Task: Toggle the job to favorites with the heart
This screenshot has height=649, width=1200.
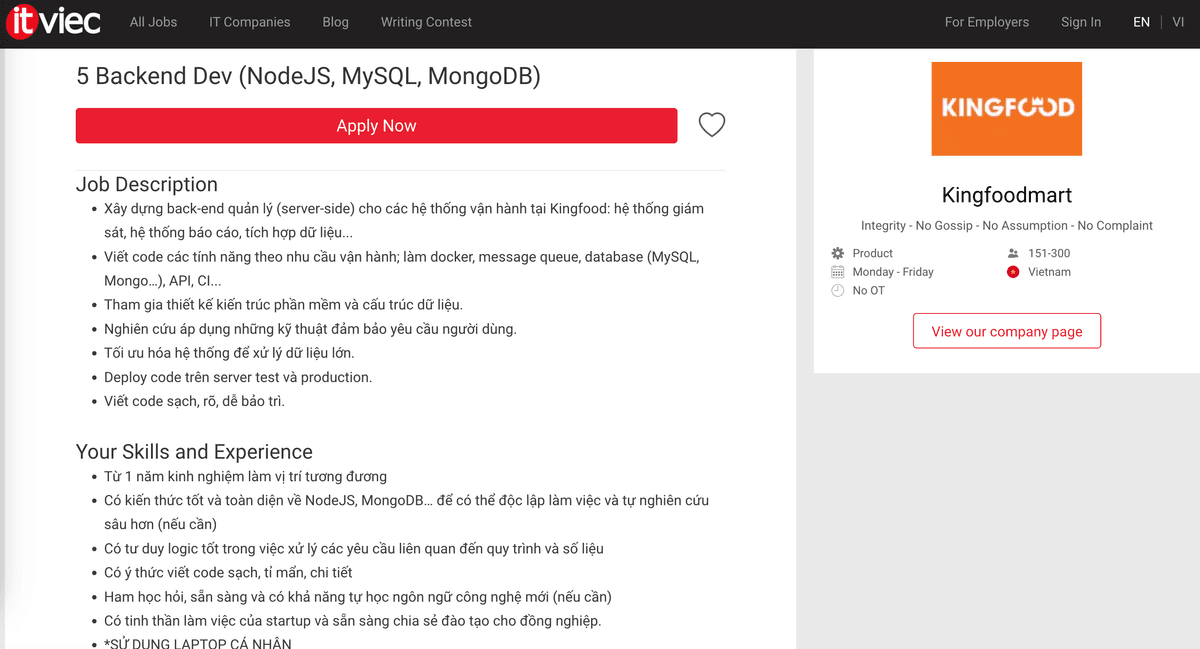Action: (711, 124)
